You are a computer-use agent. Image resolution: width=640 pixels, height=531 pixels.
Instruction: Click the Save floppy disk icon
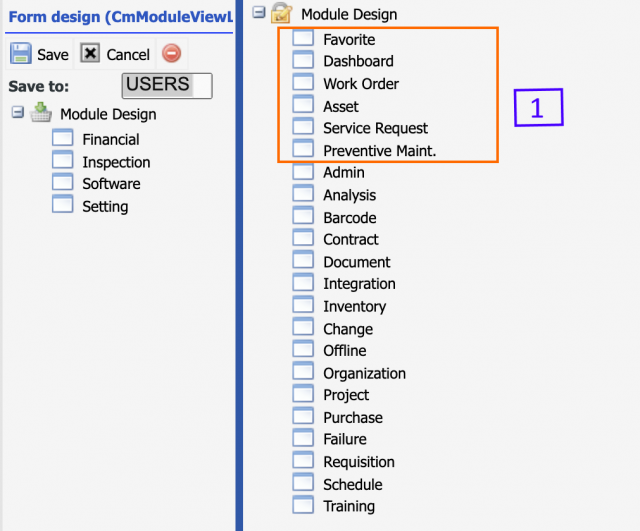click(x=21, y=54)
